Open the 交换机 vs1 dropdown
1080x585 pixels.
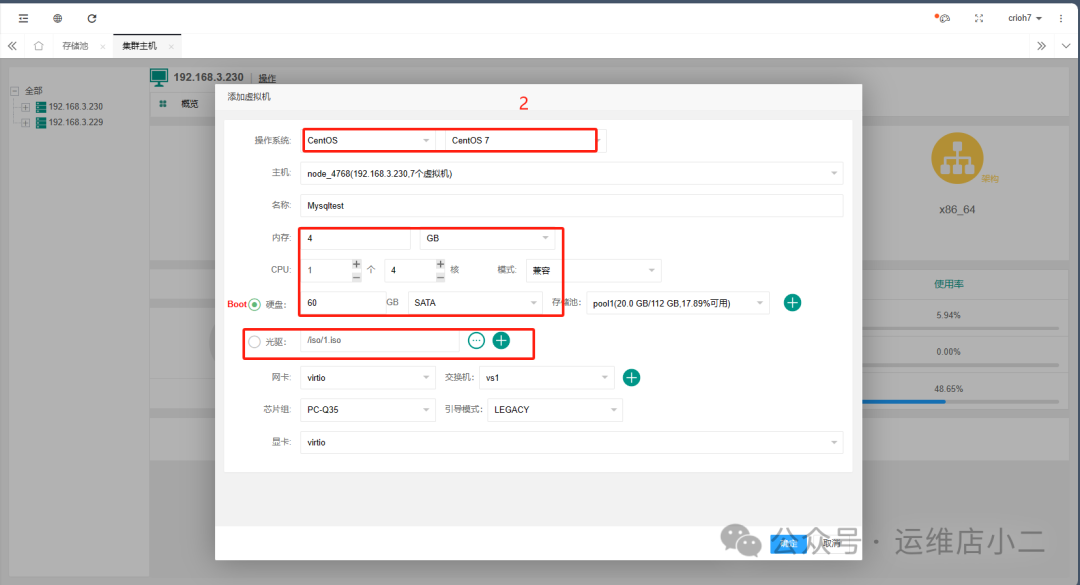click(x=546, y=378)
